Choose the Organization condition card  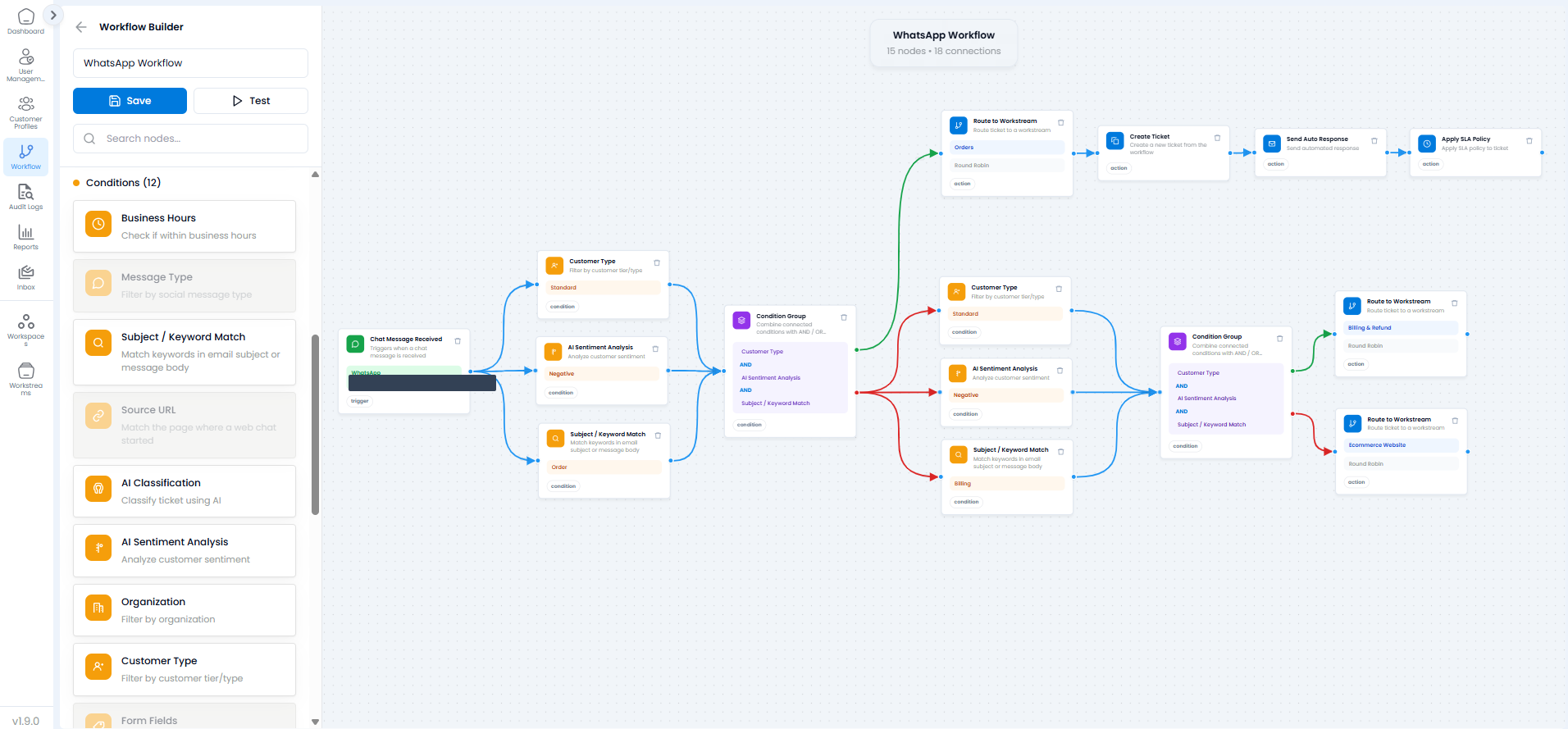[x=185, y=610]
